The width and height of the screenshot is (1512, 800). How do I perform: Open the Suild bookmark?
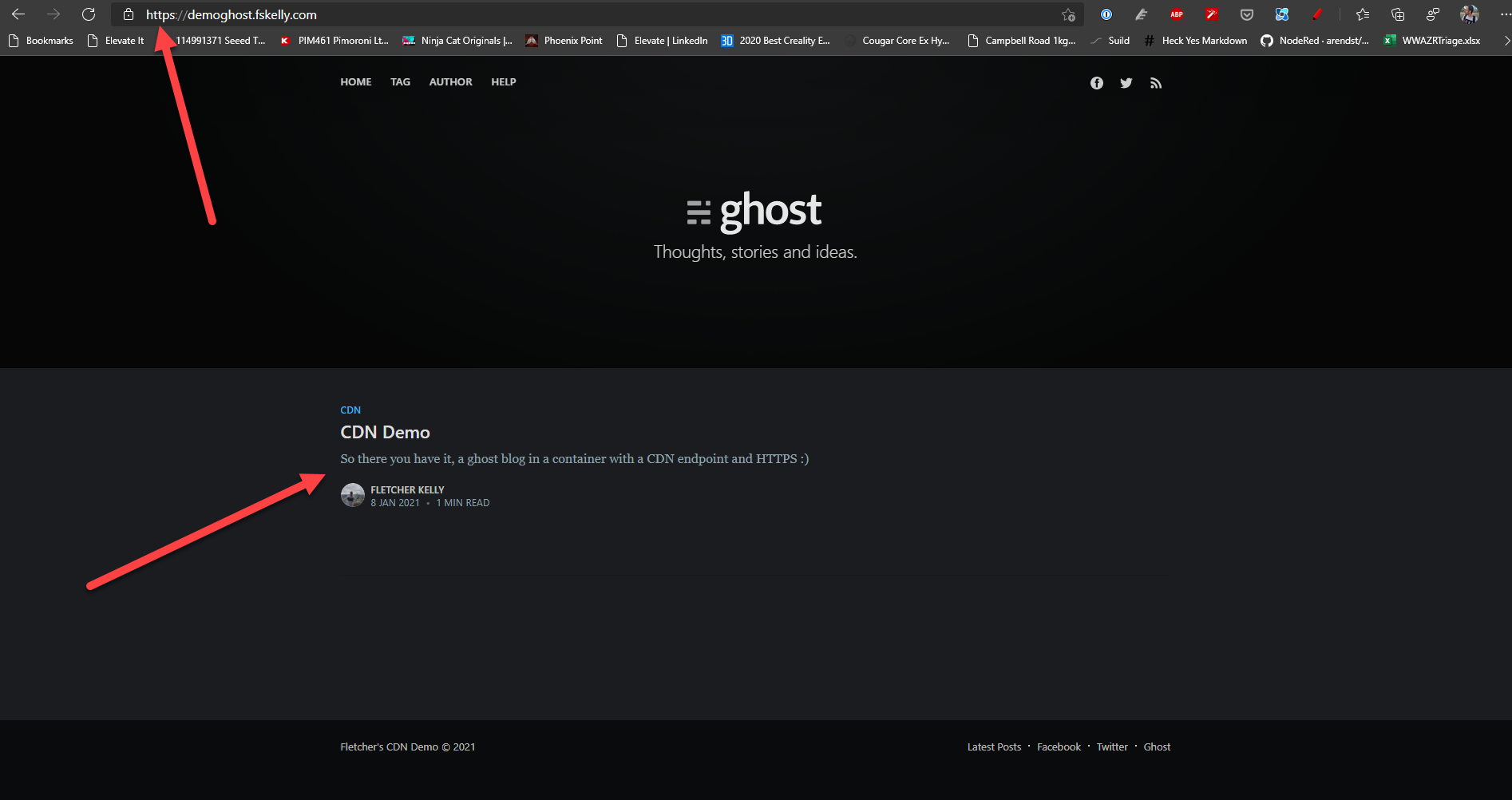[1110, 41]
